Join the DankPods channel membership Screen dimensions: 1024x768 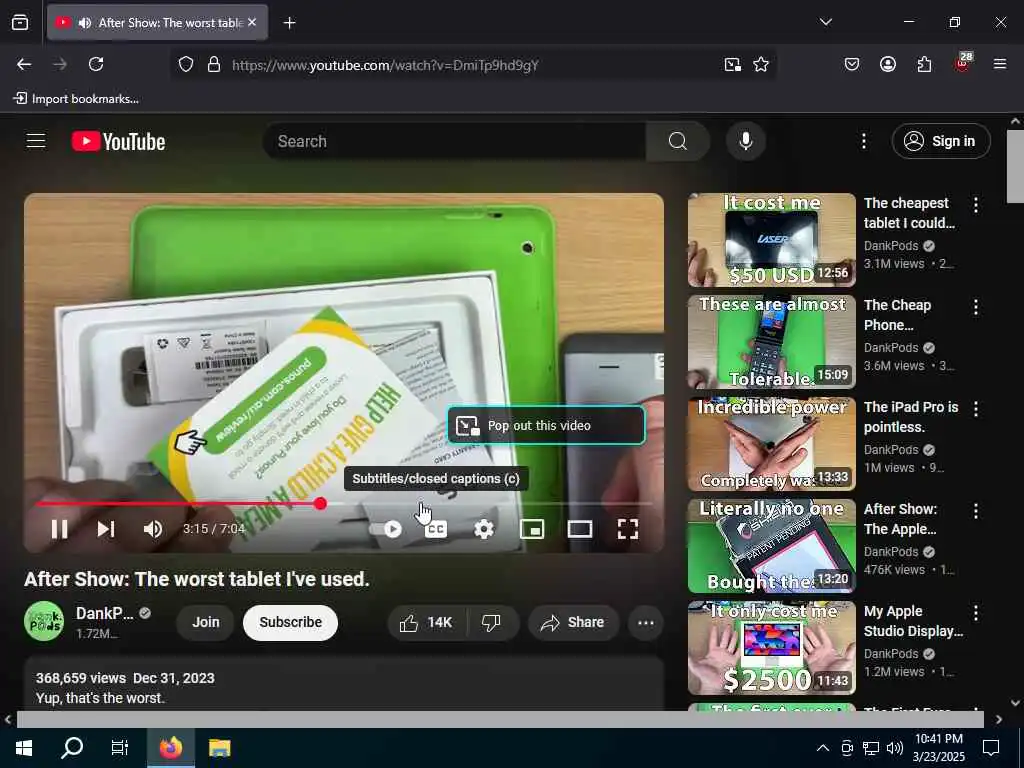click(x=206, y=622)
